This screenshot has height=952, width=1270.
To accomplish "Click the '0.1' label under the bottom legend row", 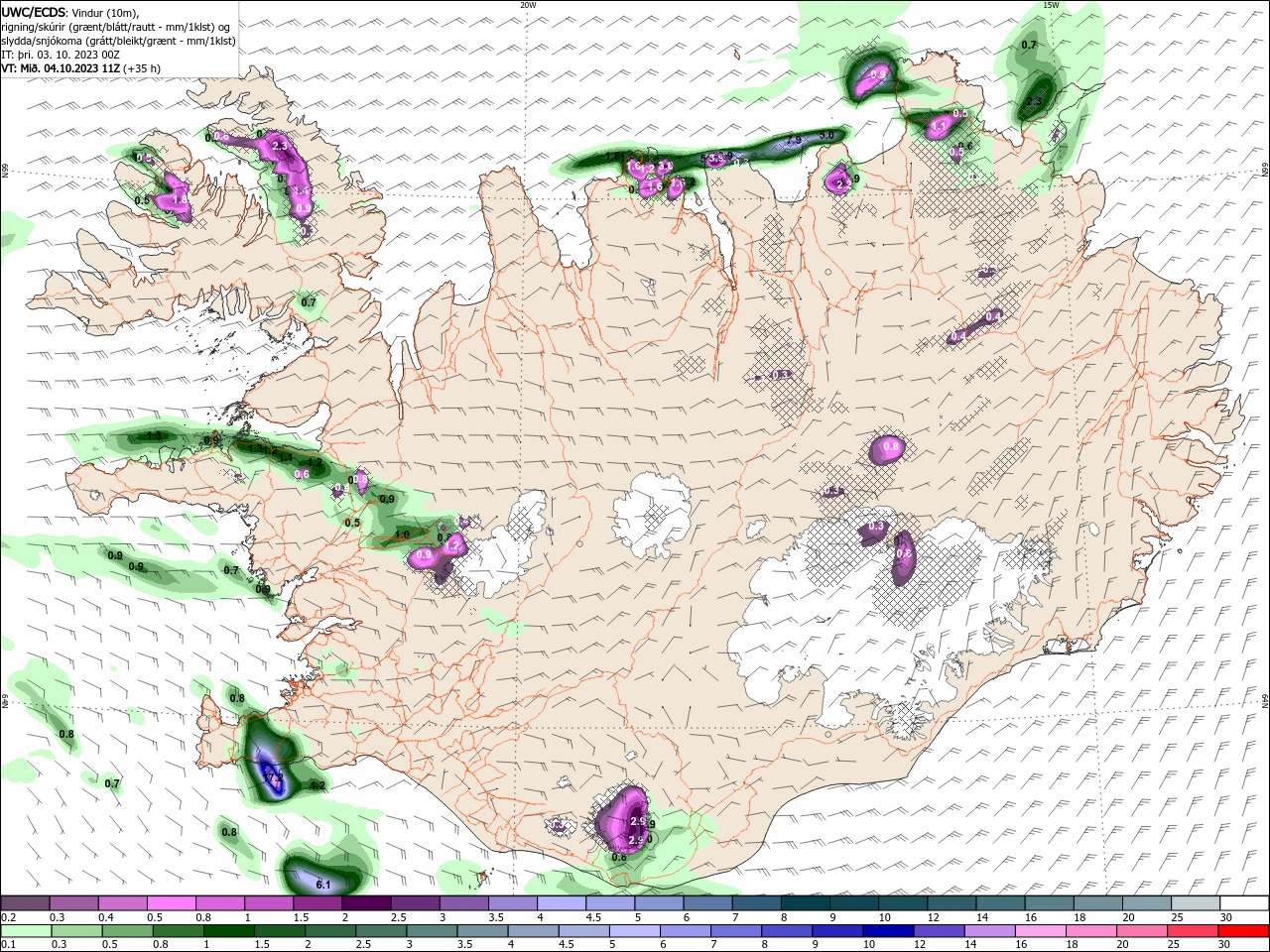I will click(7, 945).
